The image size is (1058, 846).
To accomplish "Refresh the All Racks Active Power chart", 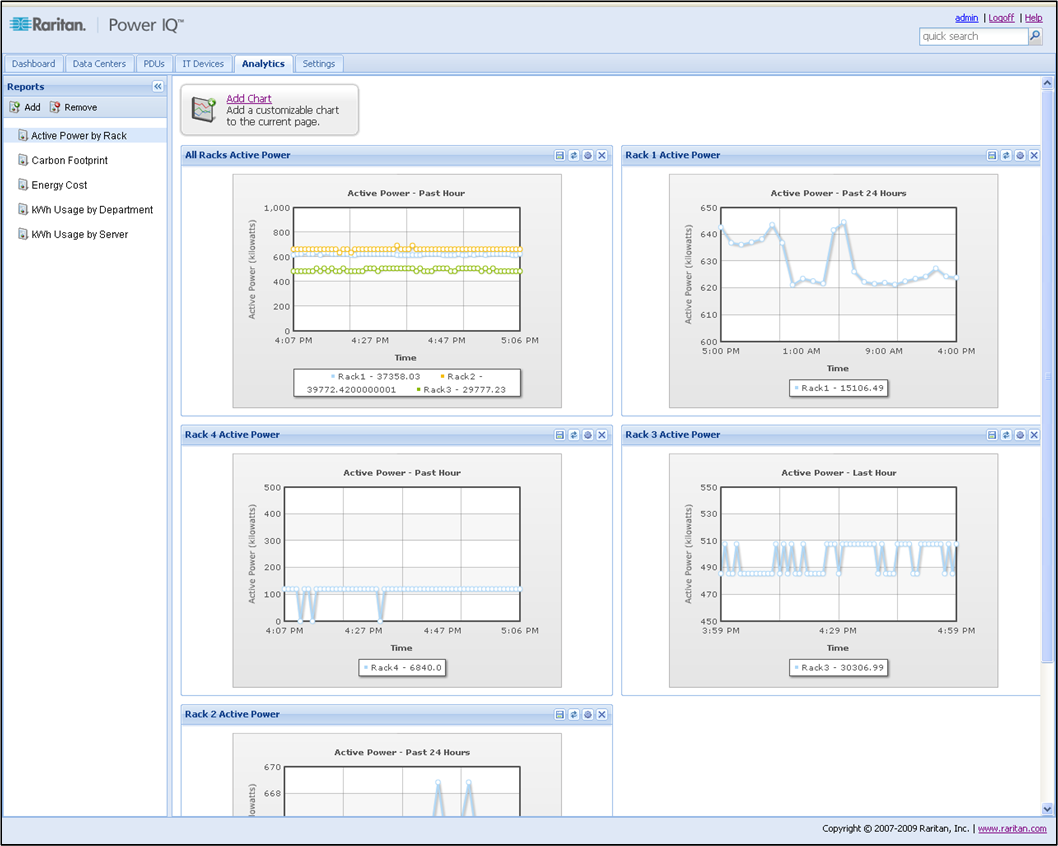I will point(574,155).
